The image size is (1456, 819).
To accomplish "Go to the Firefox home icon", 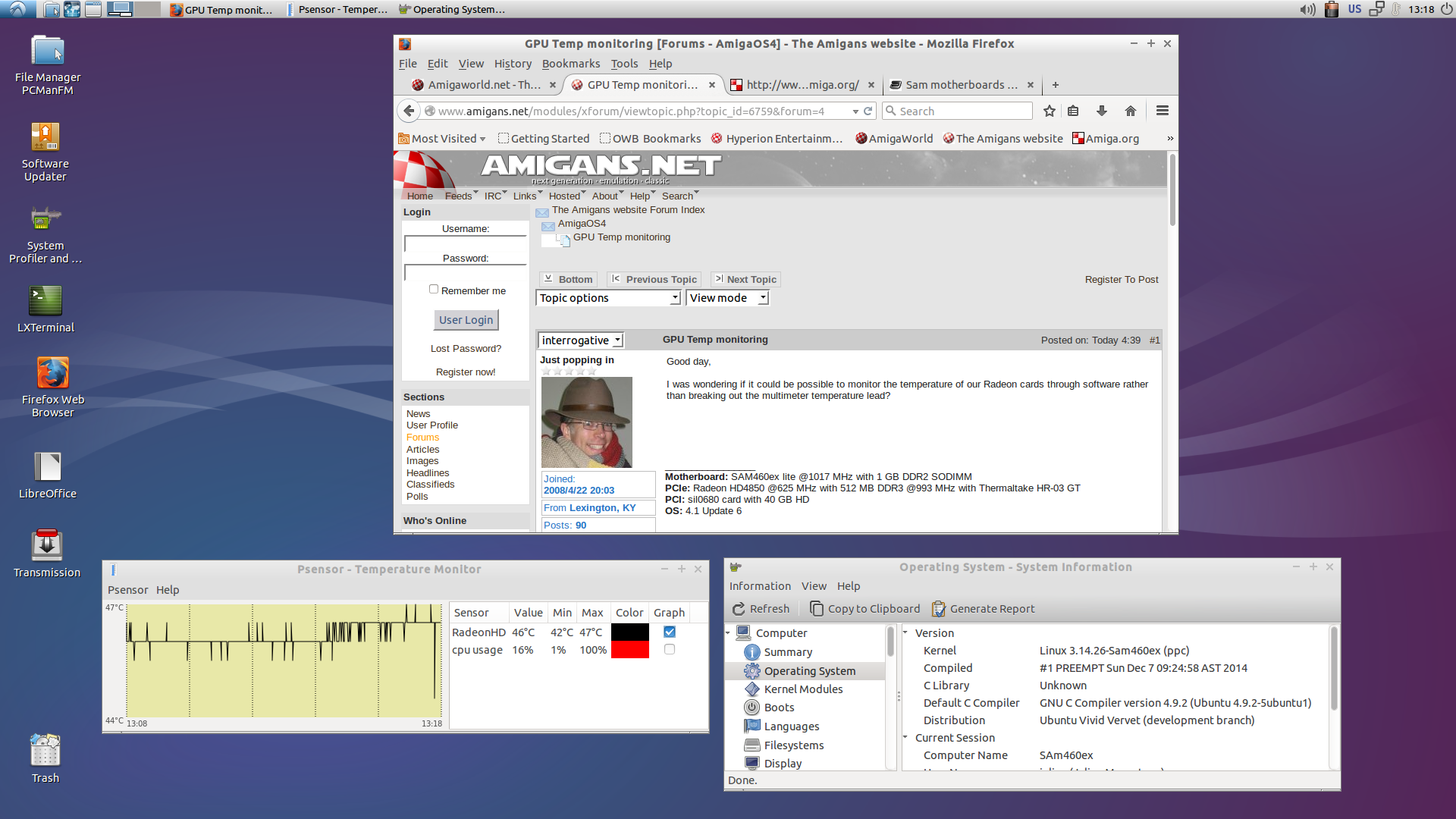I will pos(1130,111).
